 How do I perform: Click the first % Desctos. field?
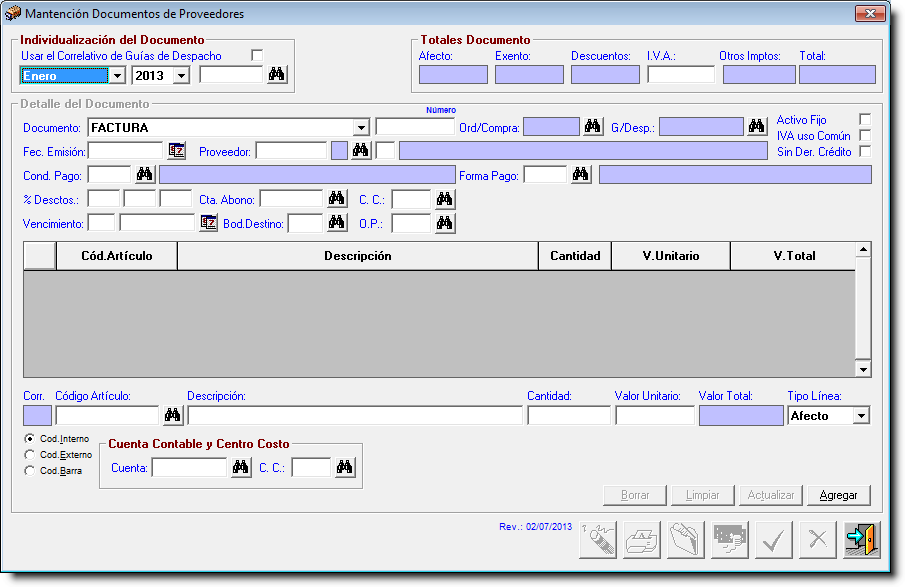(x=104, y=199)
